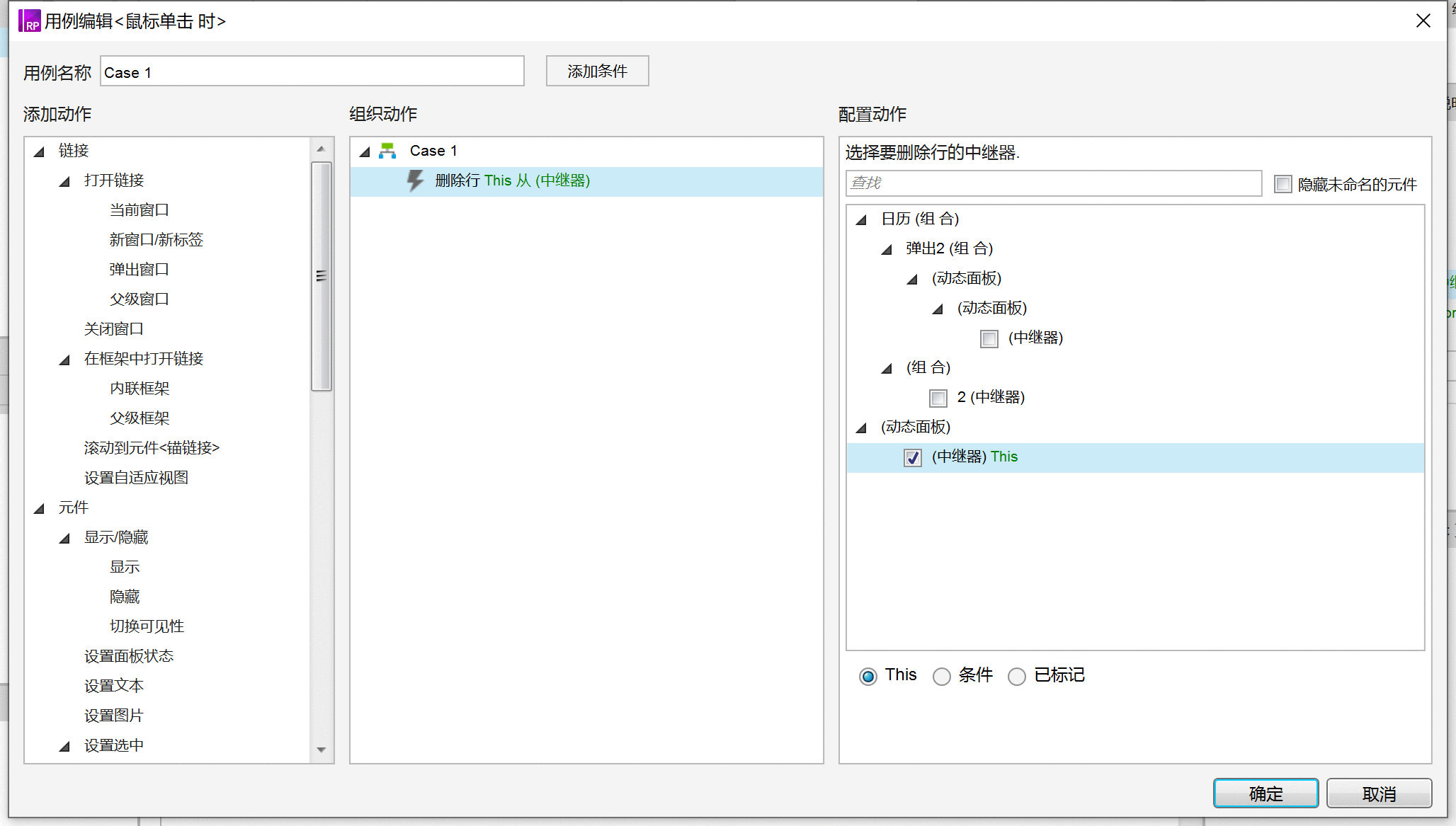The height and width of the screenshot is (826, 1456).
Task: Select the 切换可见性 action
Action: pos(147,626)
